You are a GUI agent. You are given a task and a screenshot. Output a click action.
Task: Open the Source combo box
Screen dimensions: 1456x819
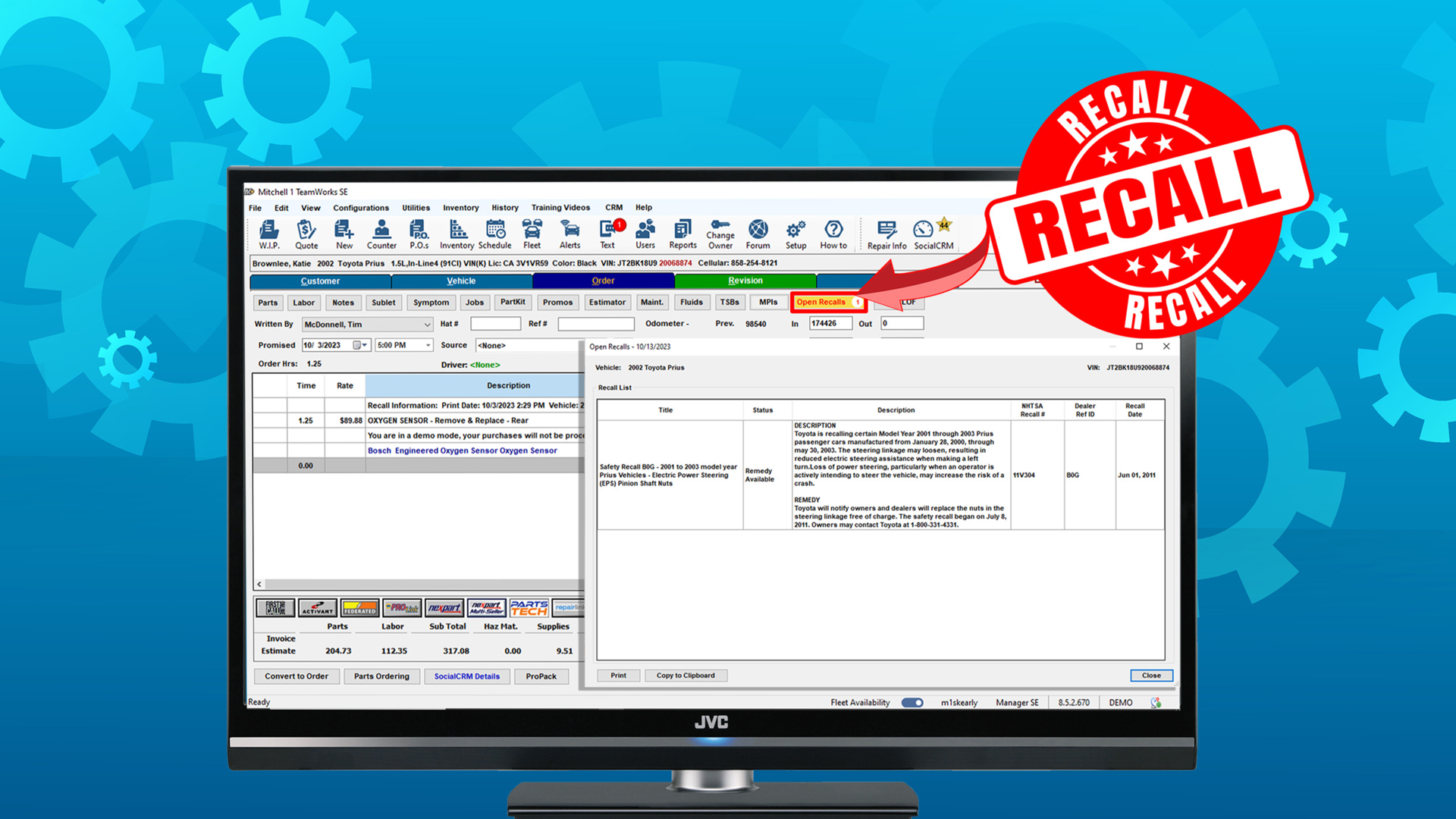529,345
